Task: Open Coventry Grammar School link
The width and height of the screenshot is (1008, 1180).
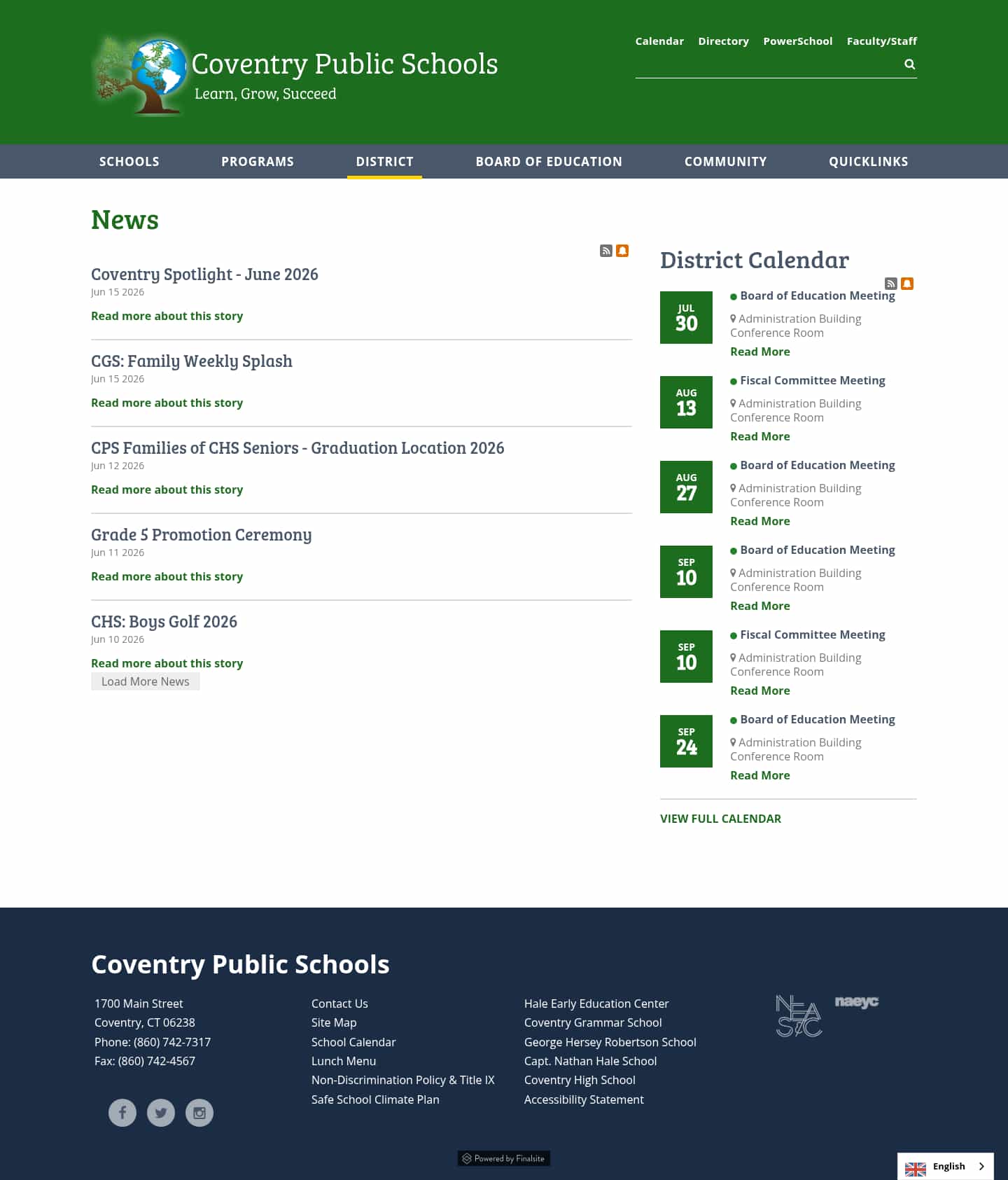Action: tap(593, 1022)
